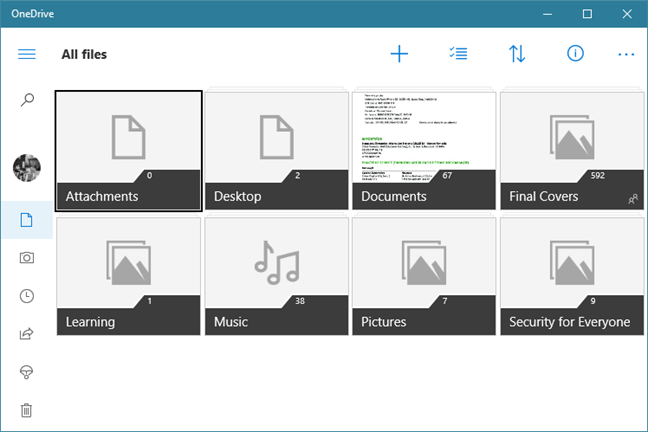The width and height of the screenshot is (648, 432).
Task: Open the Photos camera view
Action: (x=27, y=258)
